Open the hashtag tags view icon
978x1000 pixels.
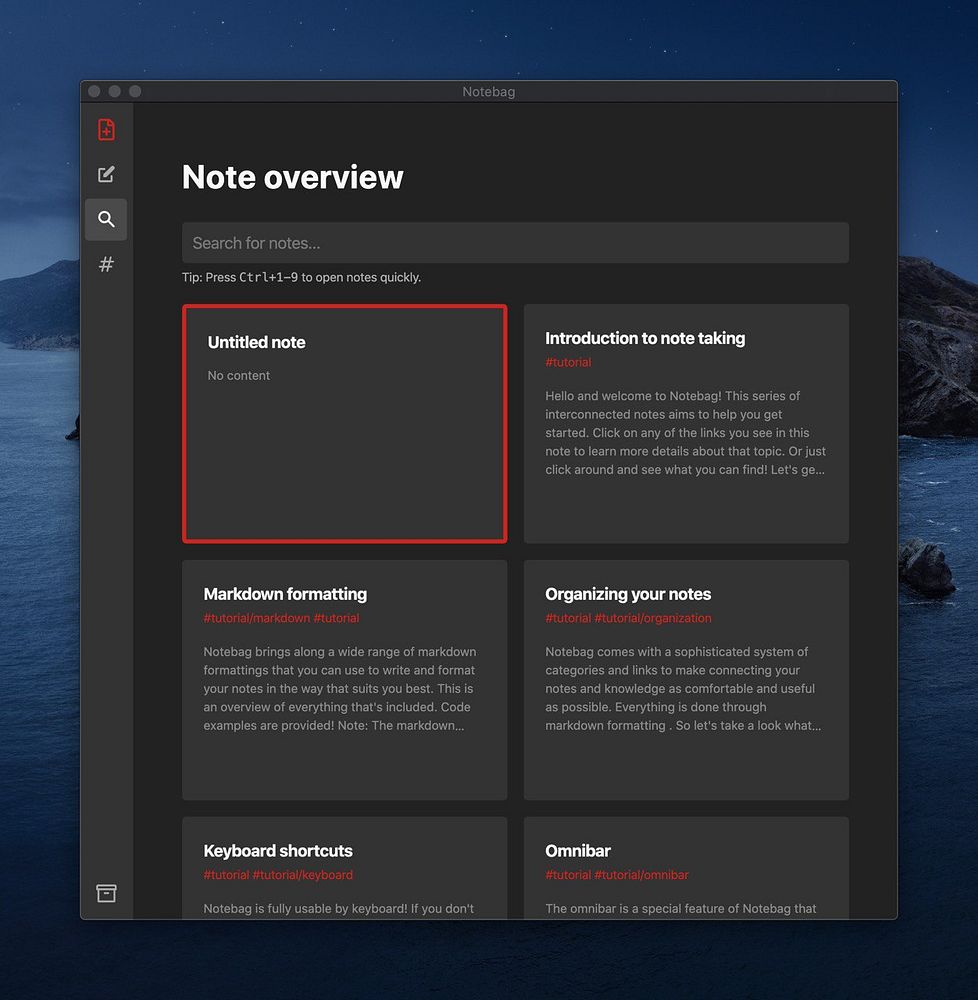(106, 264)
